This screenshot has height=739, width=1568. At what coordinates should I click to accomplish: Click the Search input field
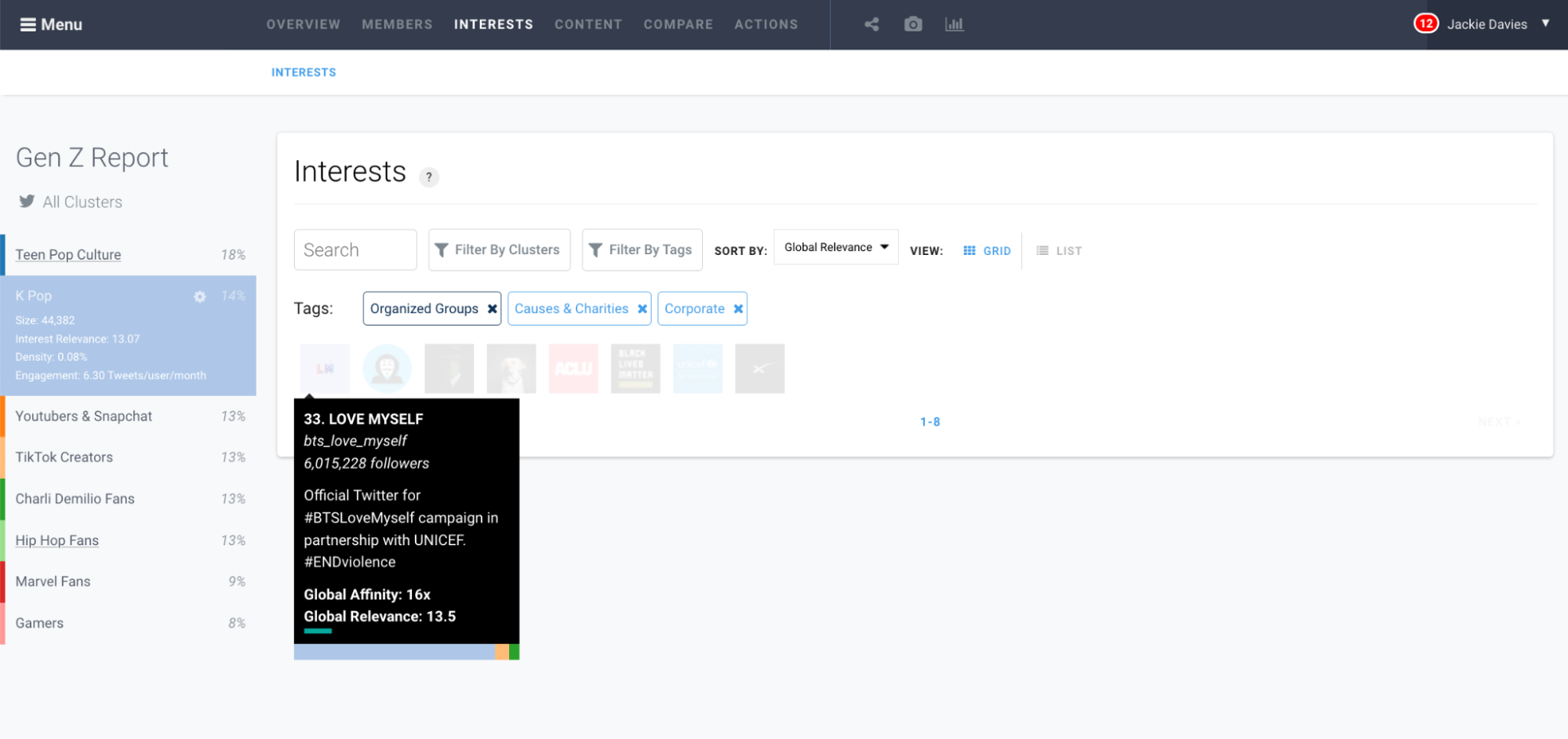(x=355, y=249)
